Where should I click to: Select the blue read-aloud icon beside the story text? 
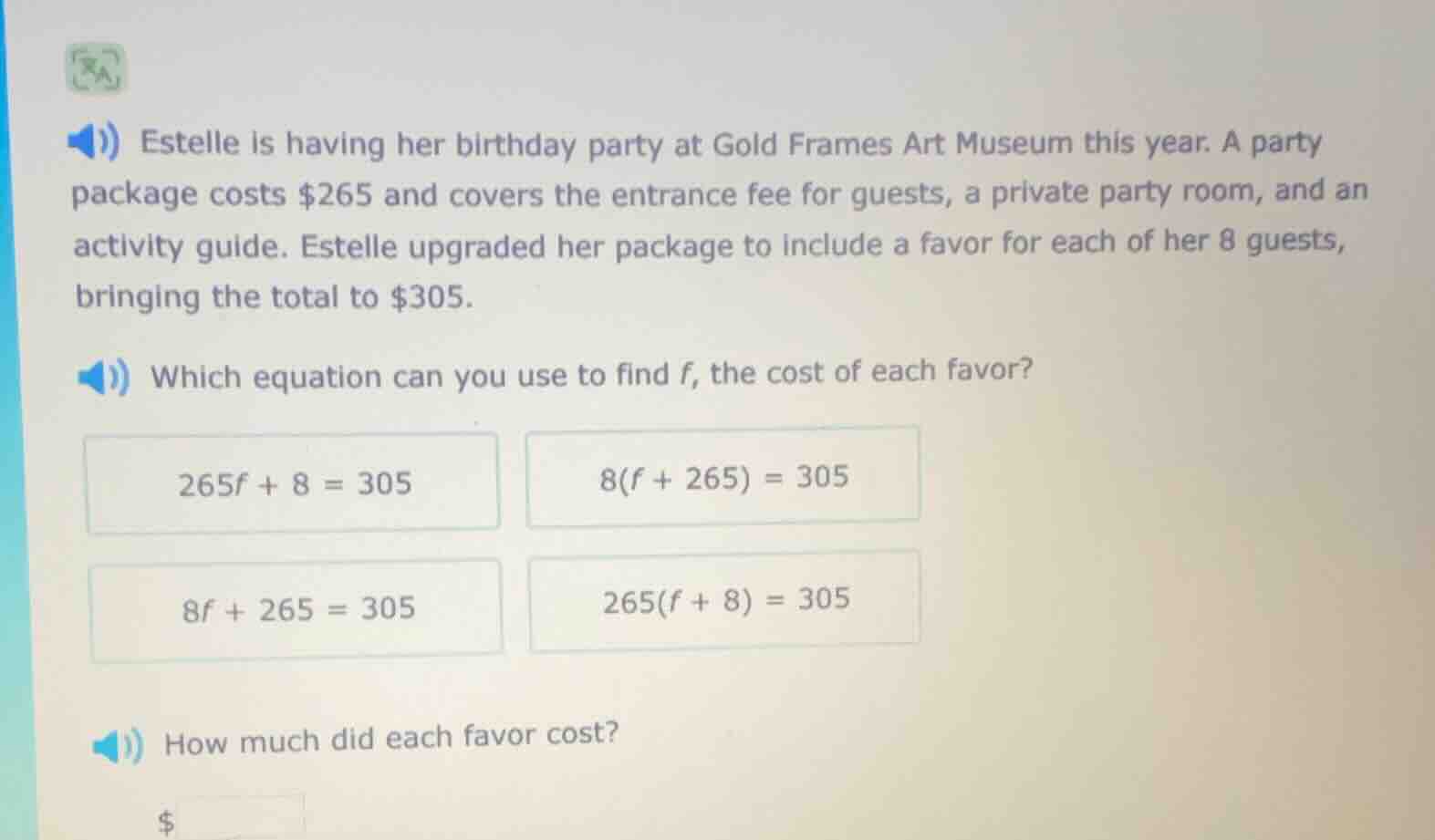point(96,142)
